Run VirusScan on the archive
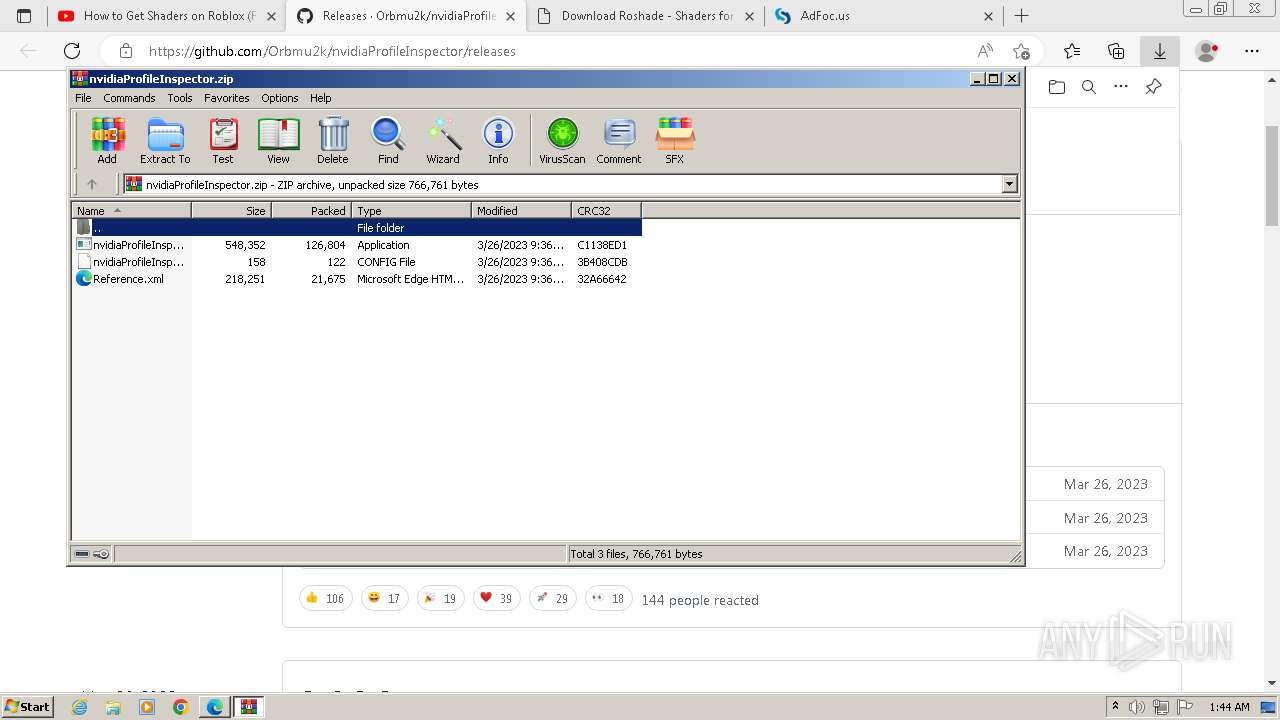 click(562, 141)
